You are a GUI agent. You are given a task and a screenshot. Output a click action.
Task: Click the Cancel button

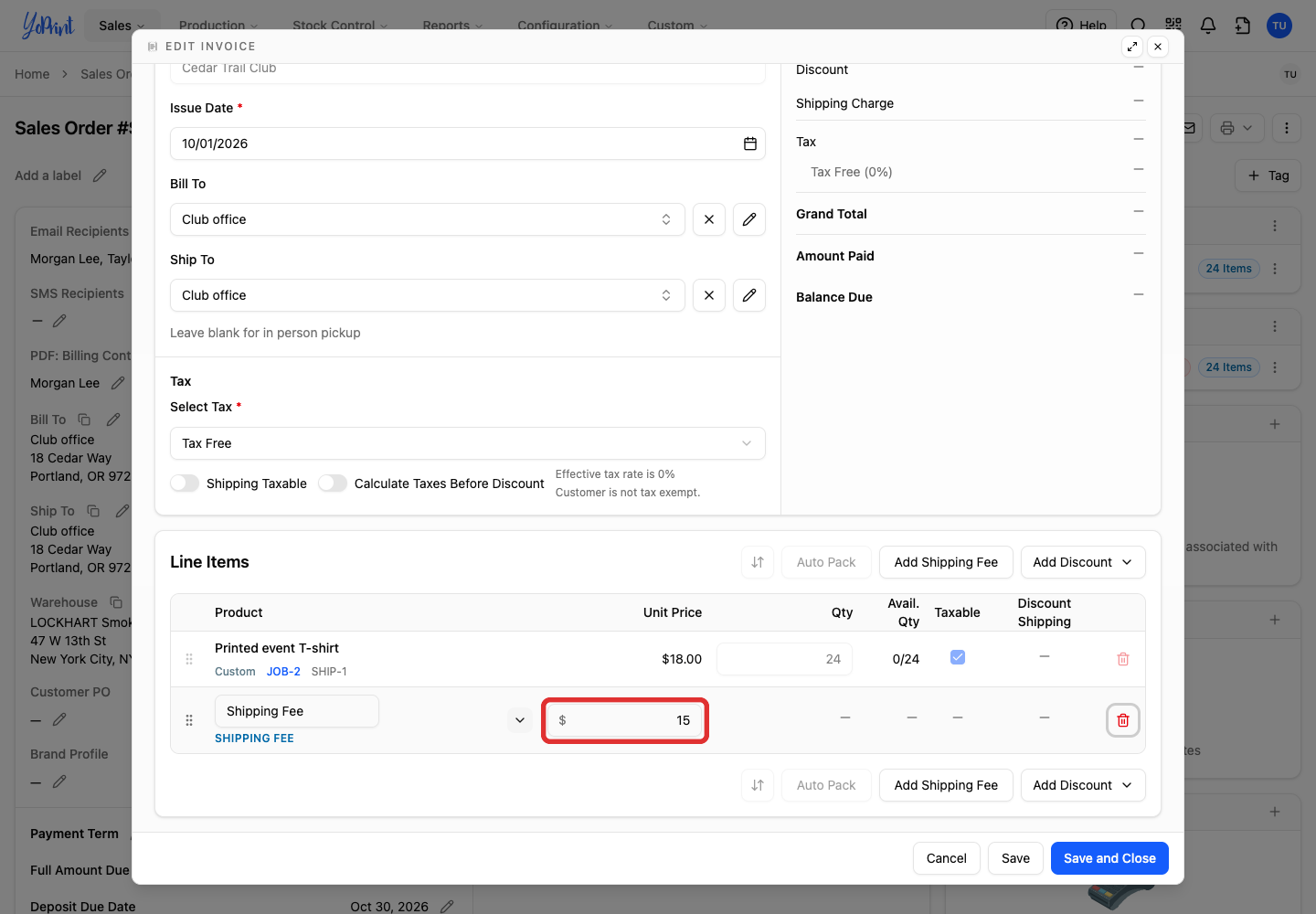click(947, 858)
